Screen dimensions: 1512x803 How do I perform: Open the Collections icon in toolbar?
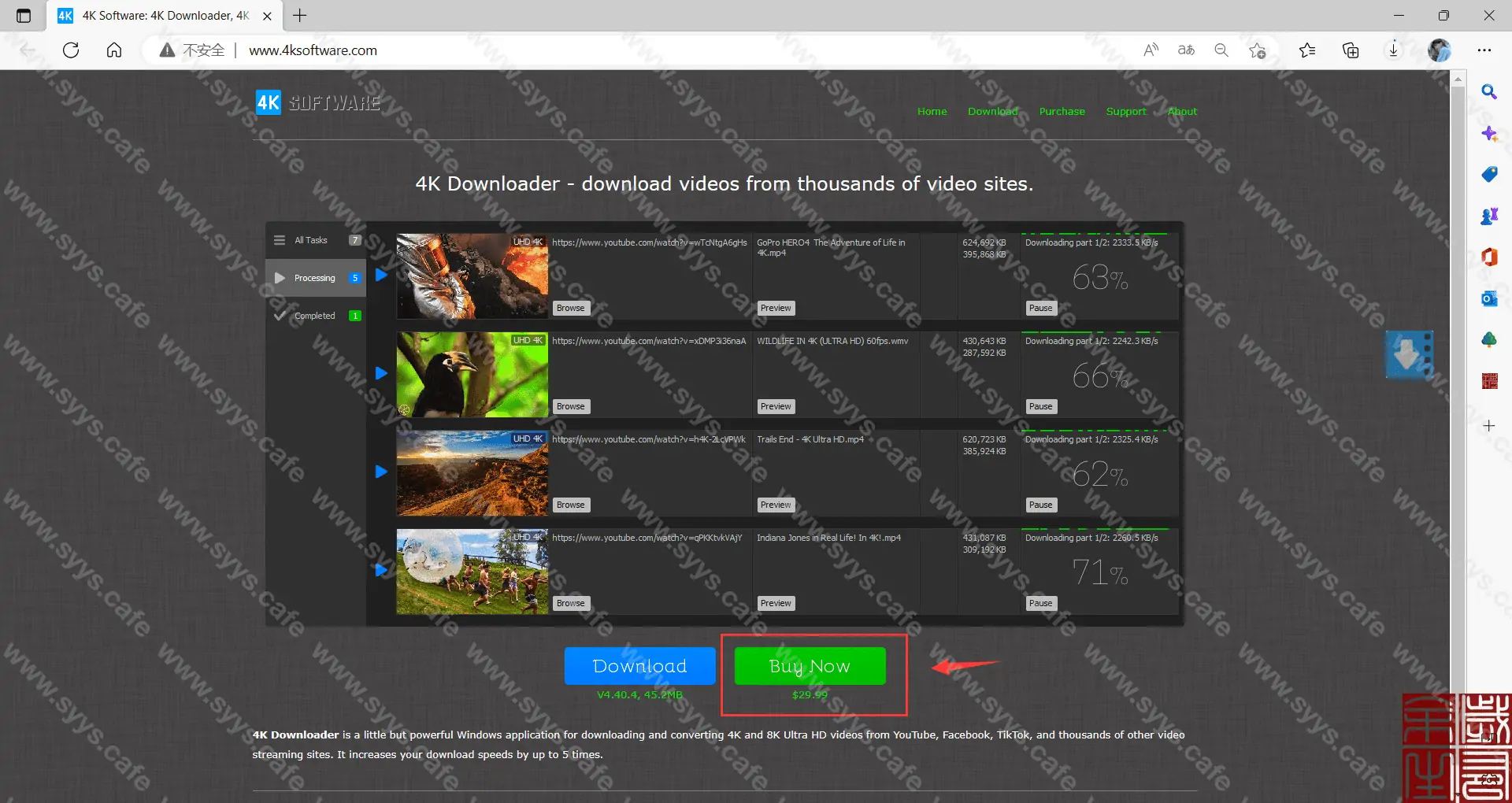click(1351, 50)
